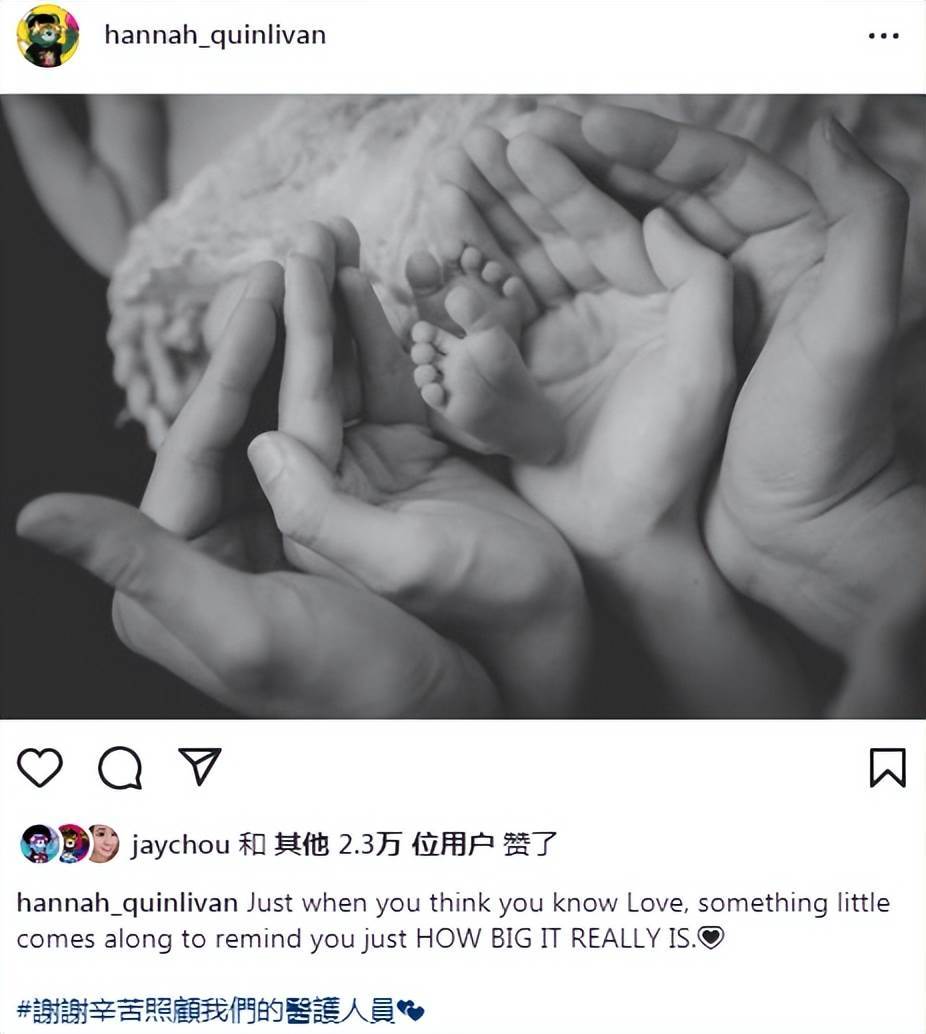
Task: Like the post with the heart icon
Action: [x=40, y=768]
